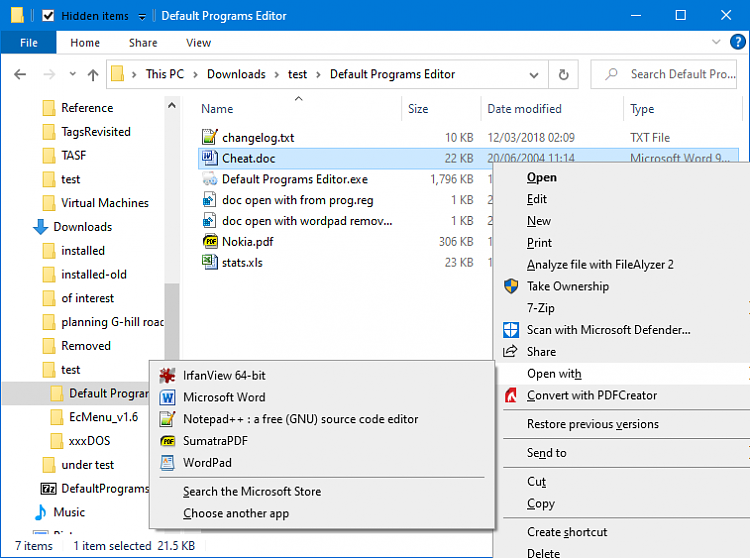Click the Share icon in context menu
This screenshot has height=558, width=750.
pos(512,352)
